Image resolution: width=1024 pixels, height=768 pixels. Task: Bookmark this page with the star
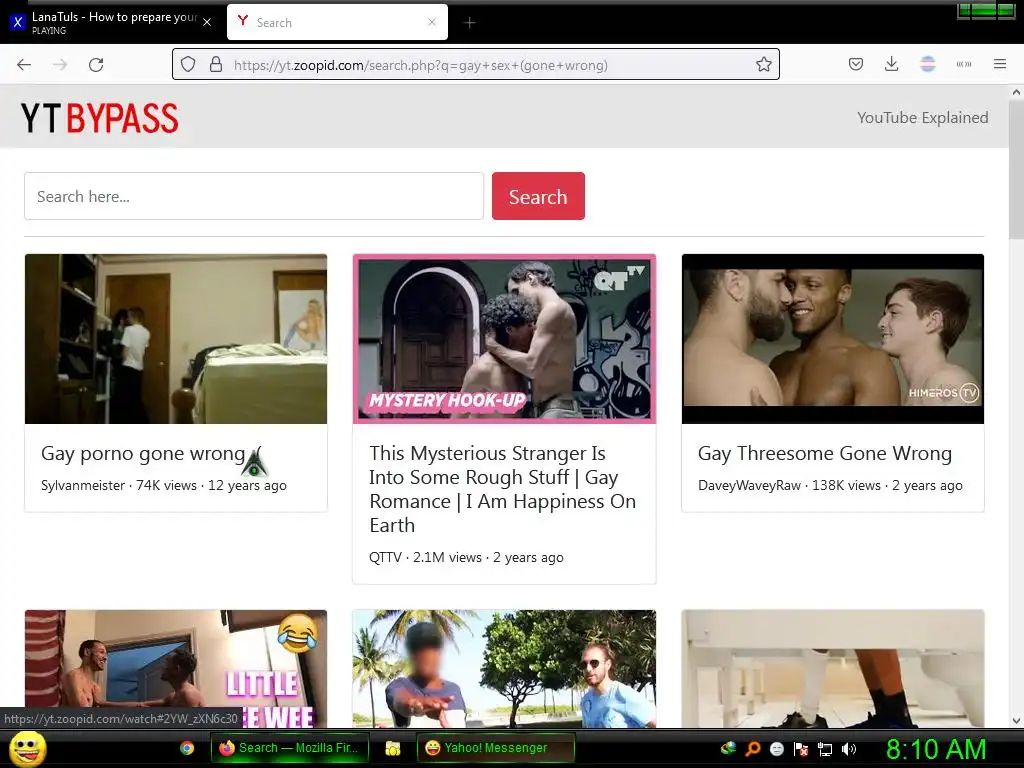coord(763,65)
